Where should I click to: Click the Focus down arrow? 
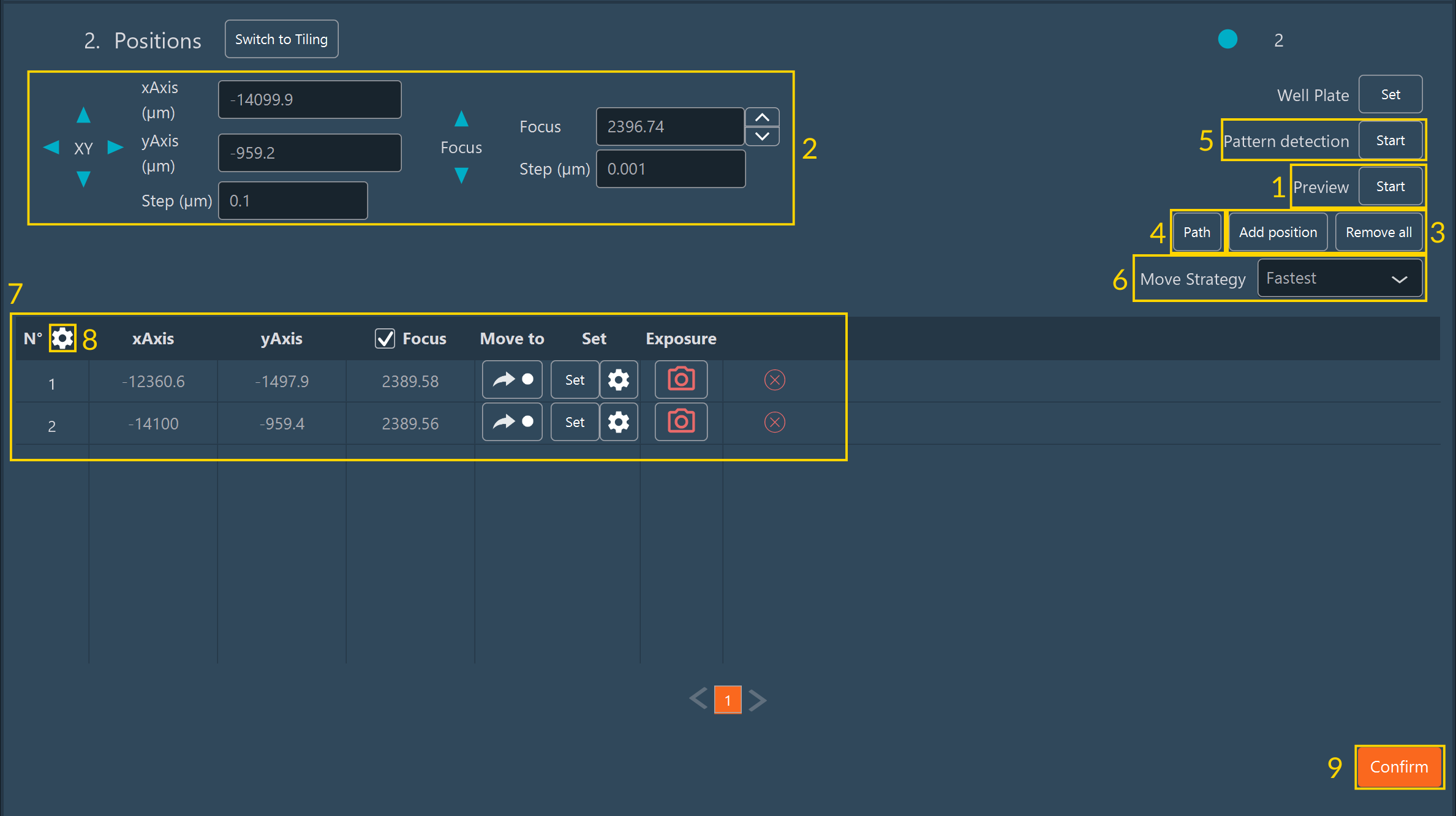[x=461, y=176]
